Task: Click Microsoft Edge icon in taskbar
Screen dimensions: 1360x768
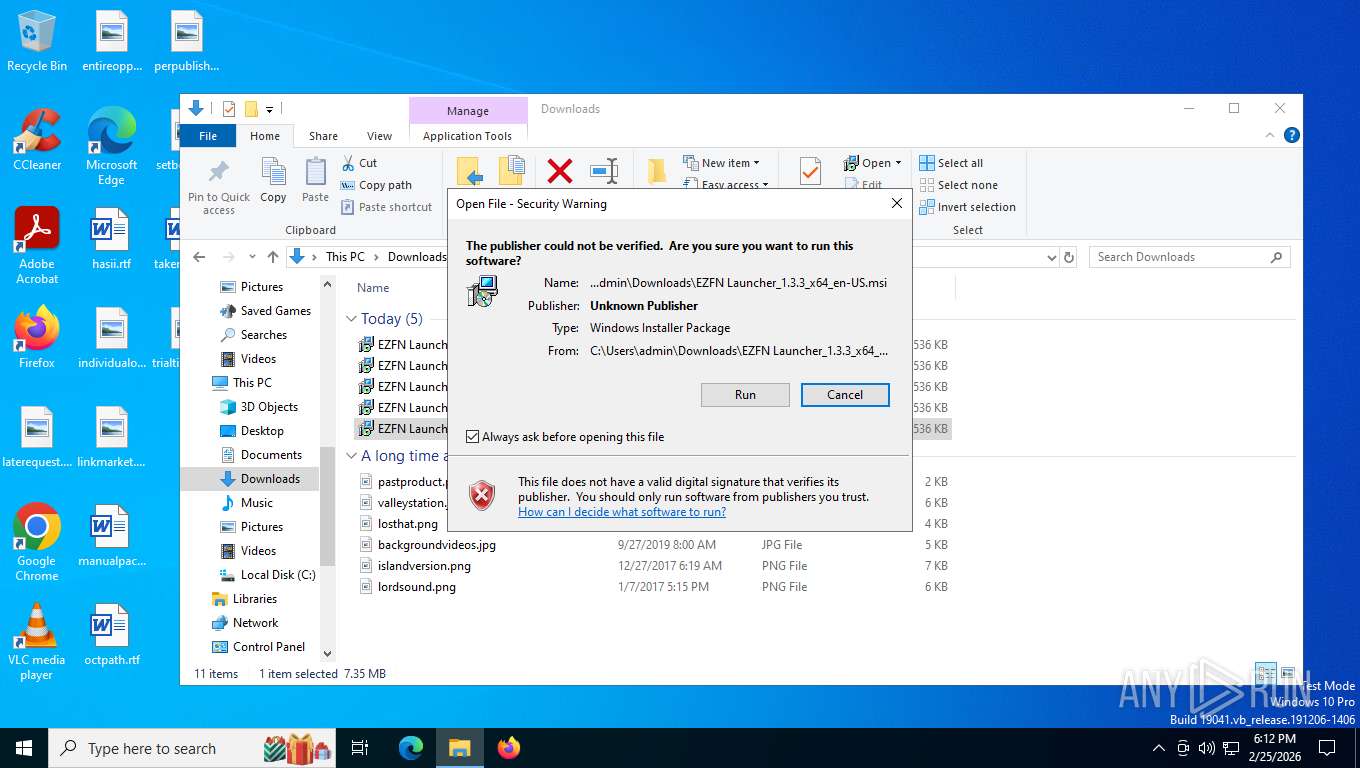Action: tap(411, 748)
